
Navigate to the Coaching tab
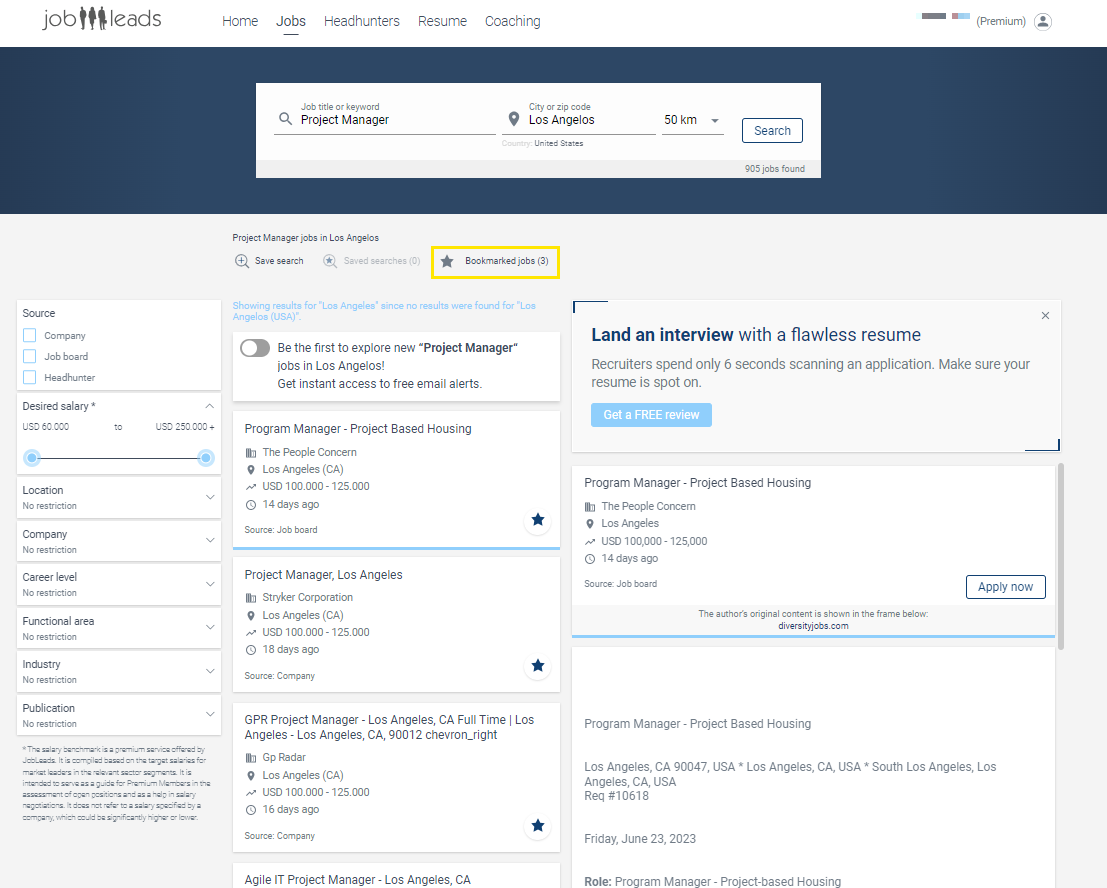513,21
